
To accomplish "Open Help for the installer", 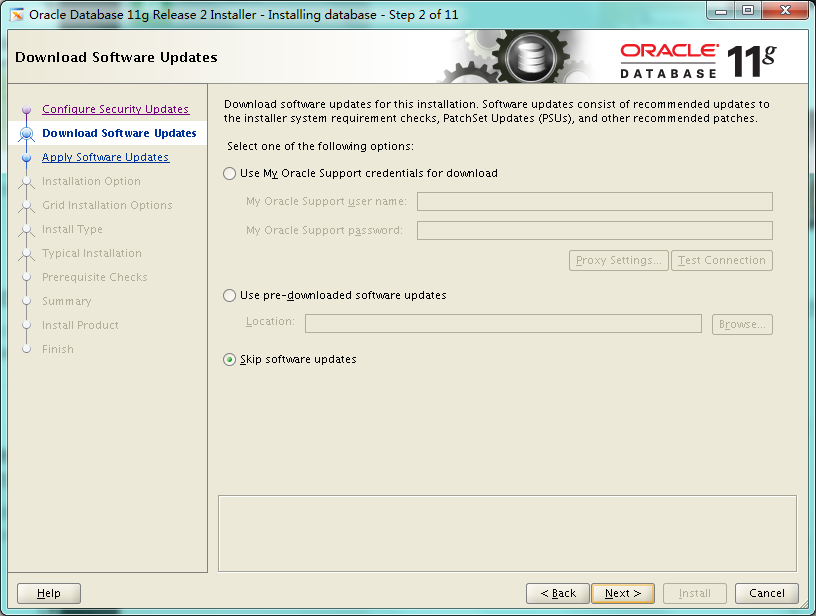I will pyautogui.click(x=49, y=593).
